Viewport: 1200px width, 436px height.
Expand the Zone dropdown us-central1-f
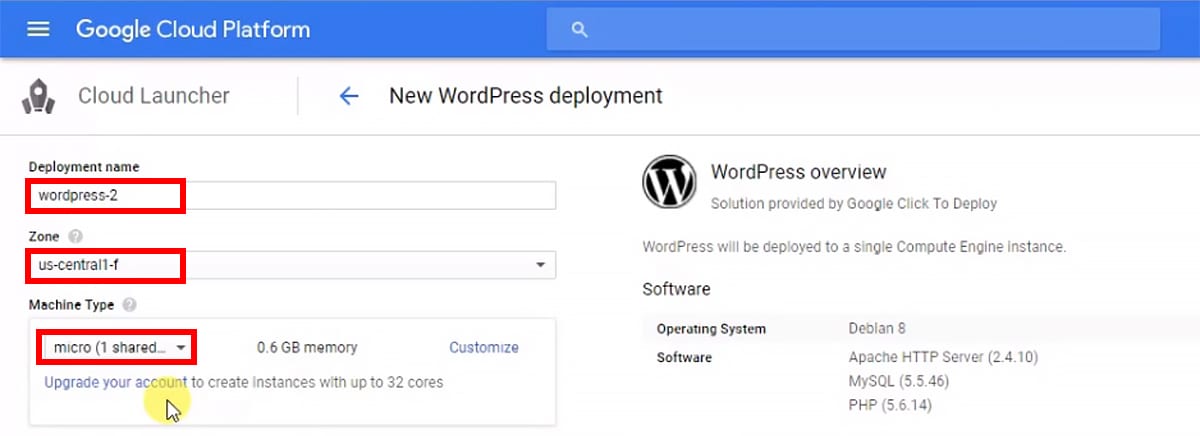click(x=292, y=265)
